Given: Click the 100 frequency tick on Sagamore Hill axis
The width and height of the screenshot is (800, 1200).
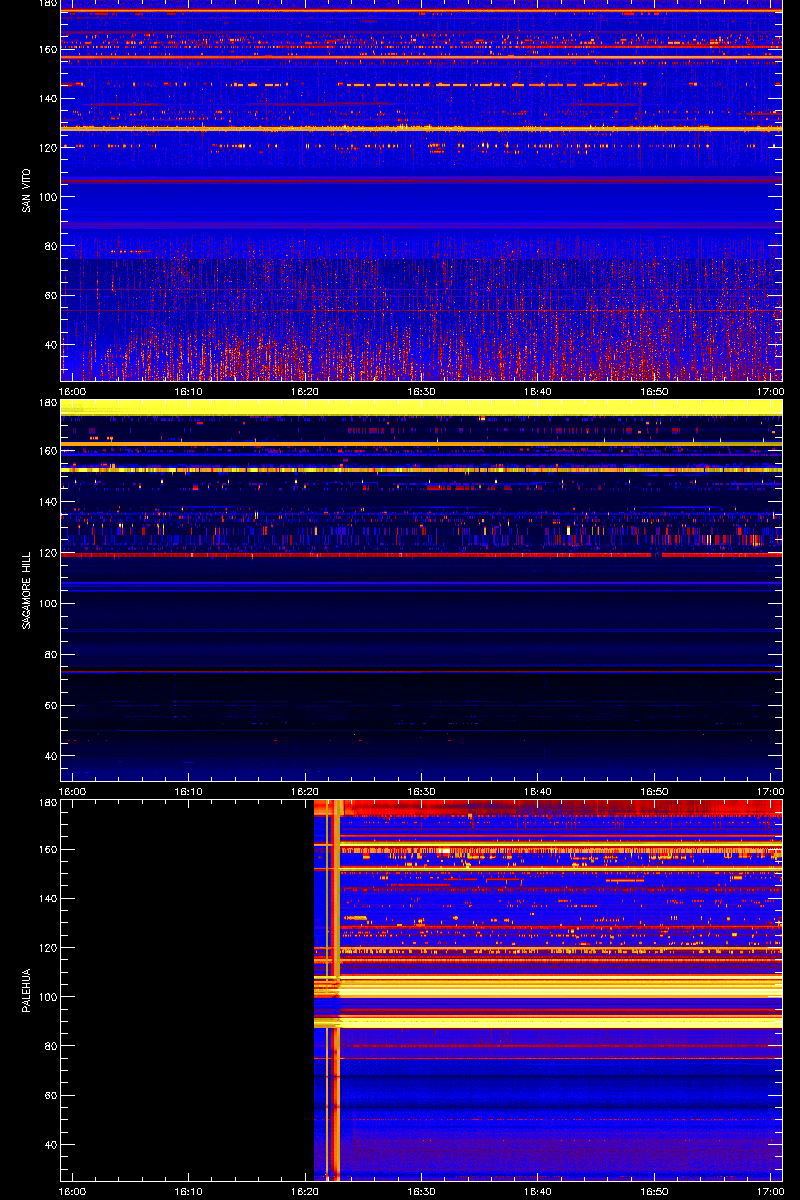Looking at the screenshot, I should pos(47,604).
